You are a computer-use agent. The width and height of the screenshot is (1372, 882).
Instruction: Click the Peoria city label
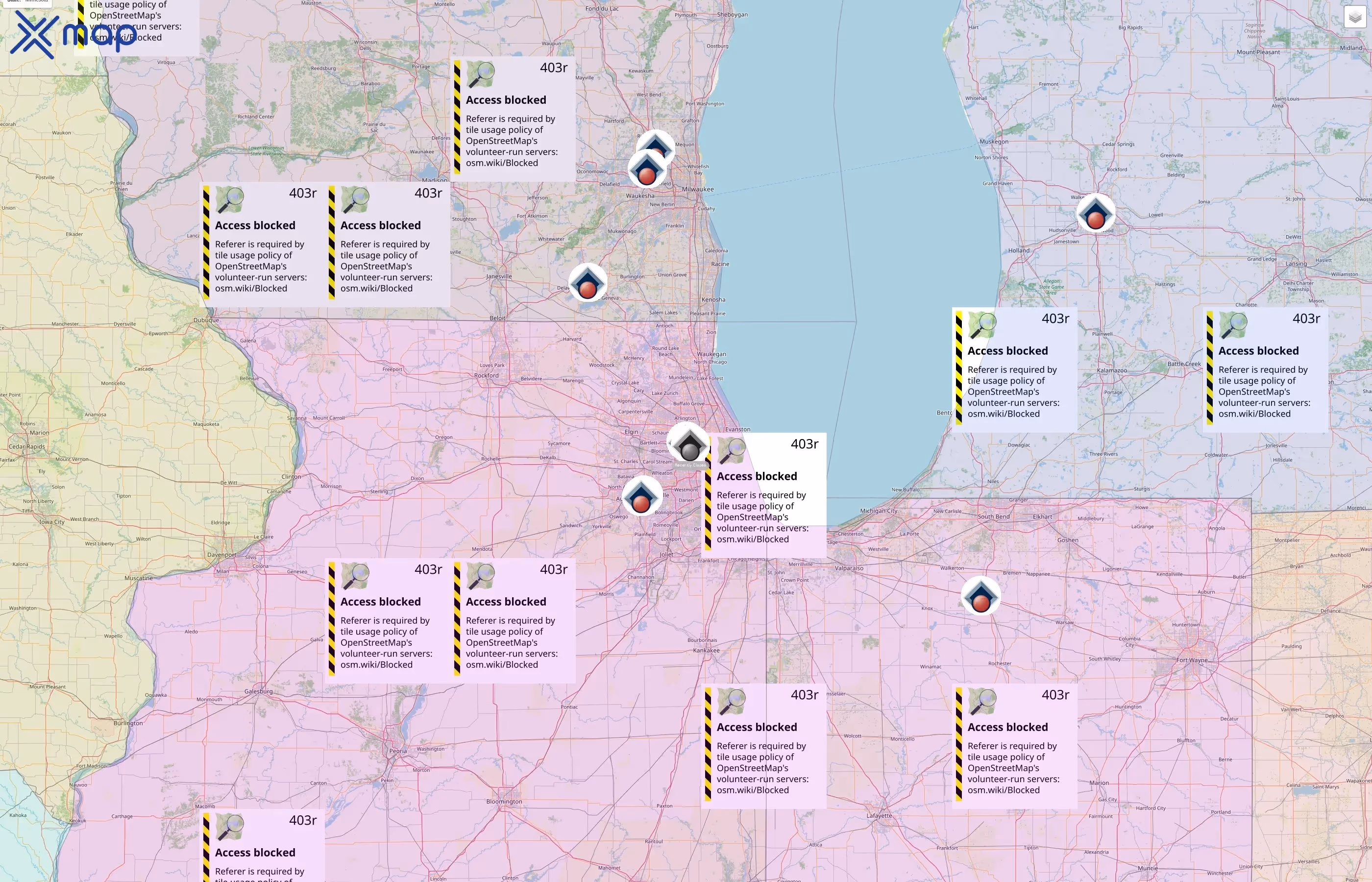(x=398, y=751)
